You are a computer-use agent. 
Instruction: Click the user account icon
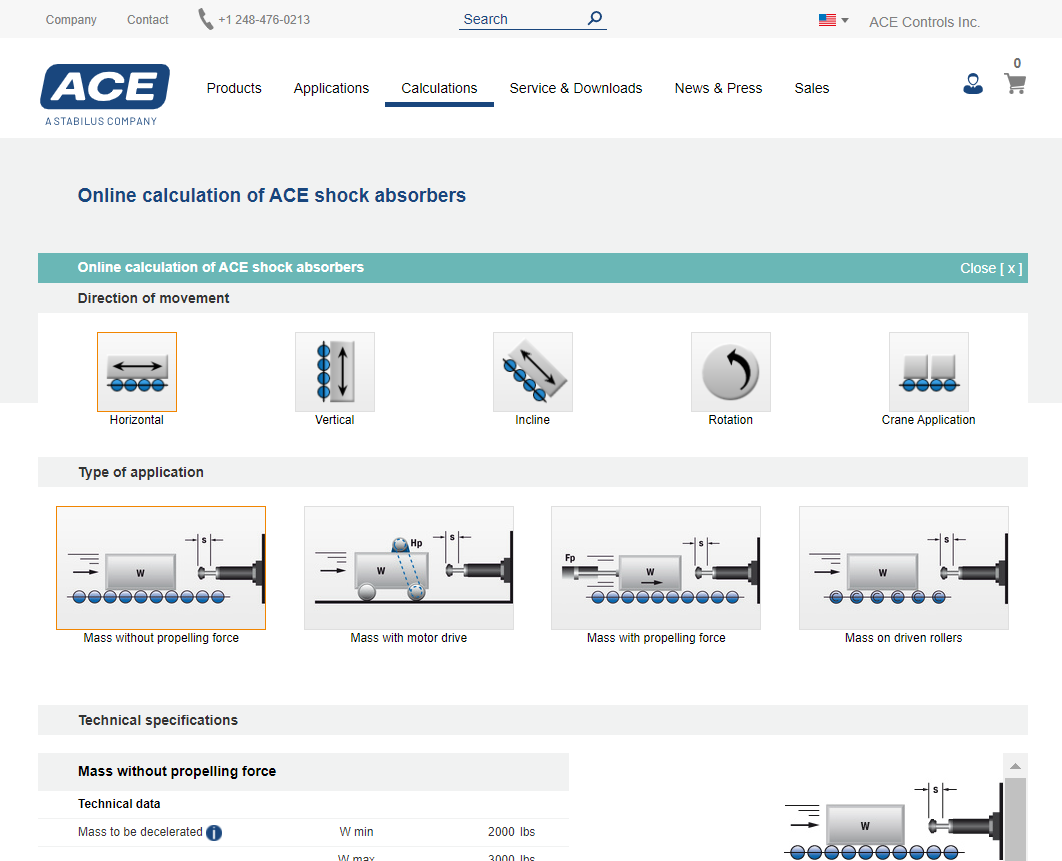pos(973,84)
